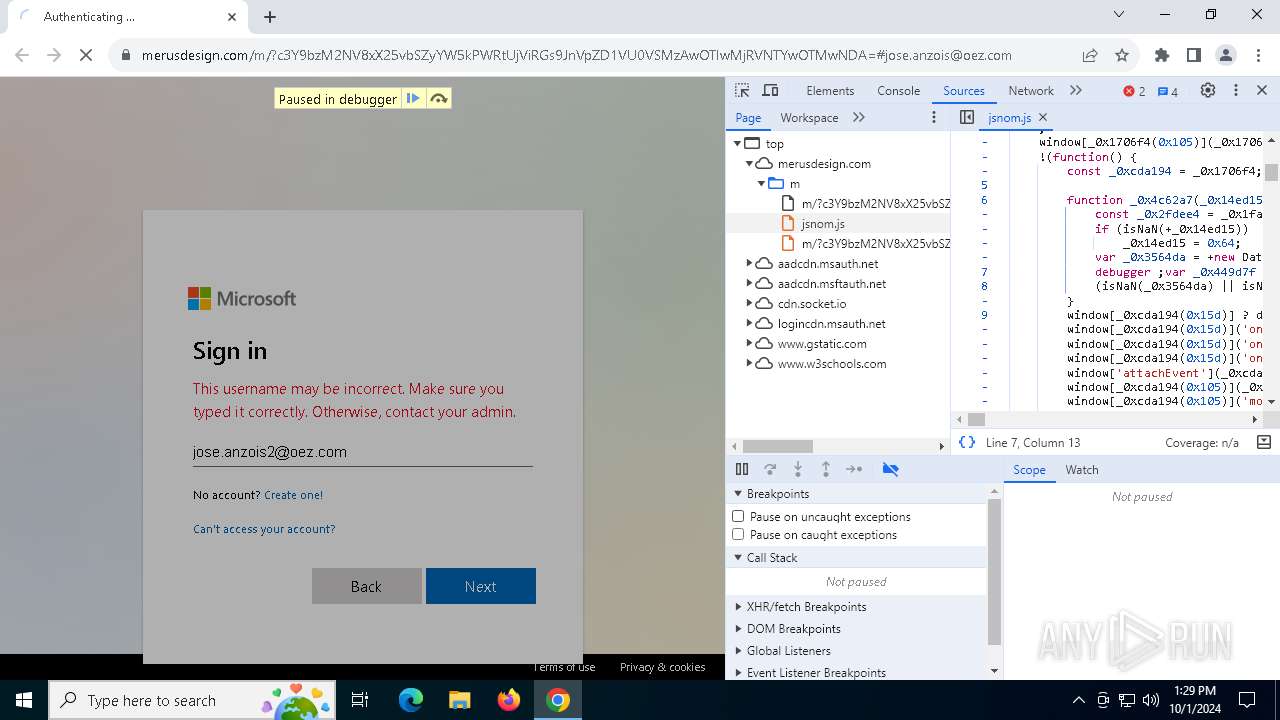The width and height of the screenshot is (1280, 720).
Task: Expand aadcdn.msauth.net domain node
Action: click(749, 264)
